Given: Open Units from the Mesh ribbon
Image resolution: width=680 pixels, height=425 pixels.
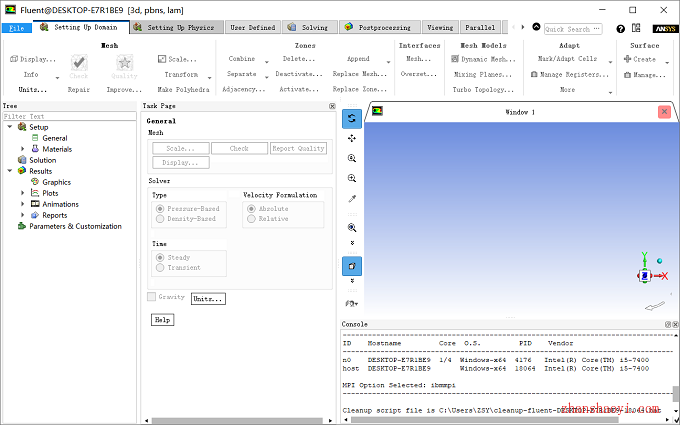Looking at the screenshot, I should (x=33, y=89).
